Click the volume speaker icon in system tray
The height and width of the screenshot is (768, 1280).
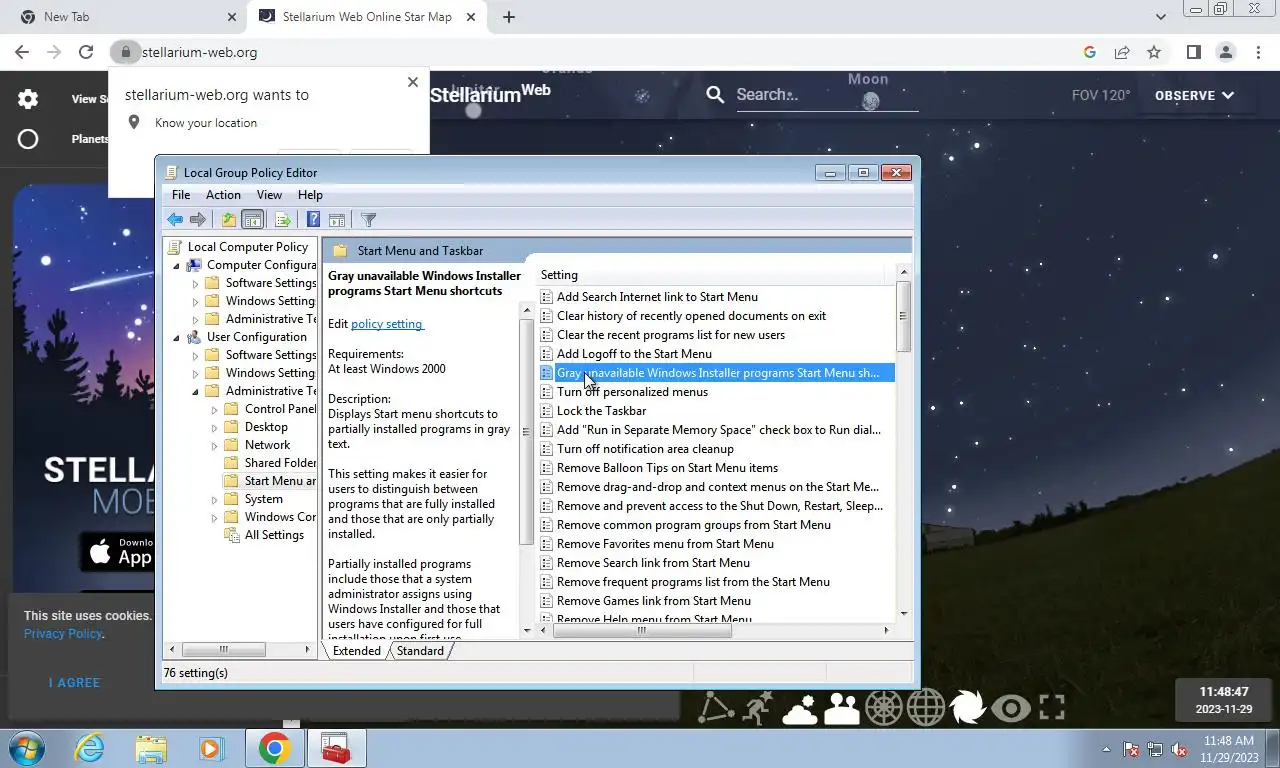pyautogui.click(x=1180, y=749)
